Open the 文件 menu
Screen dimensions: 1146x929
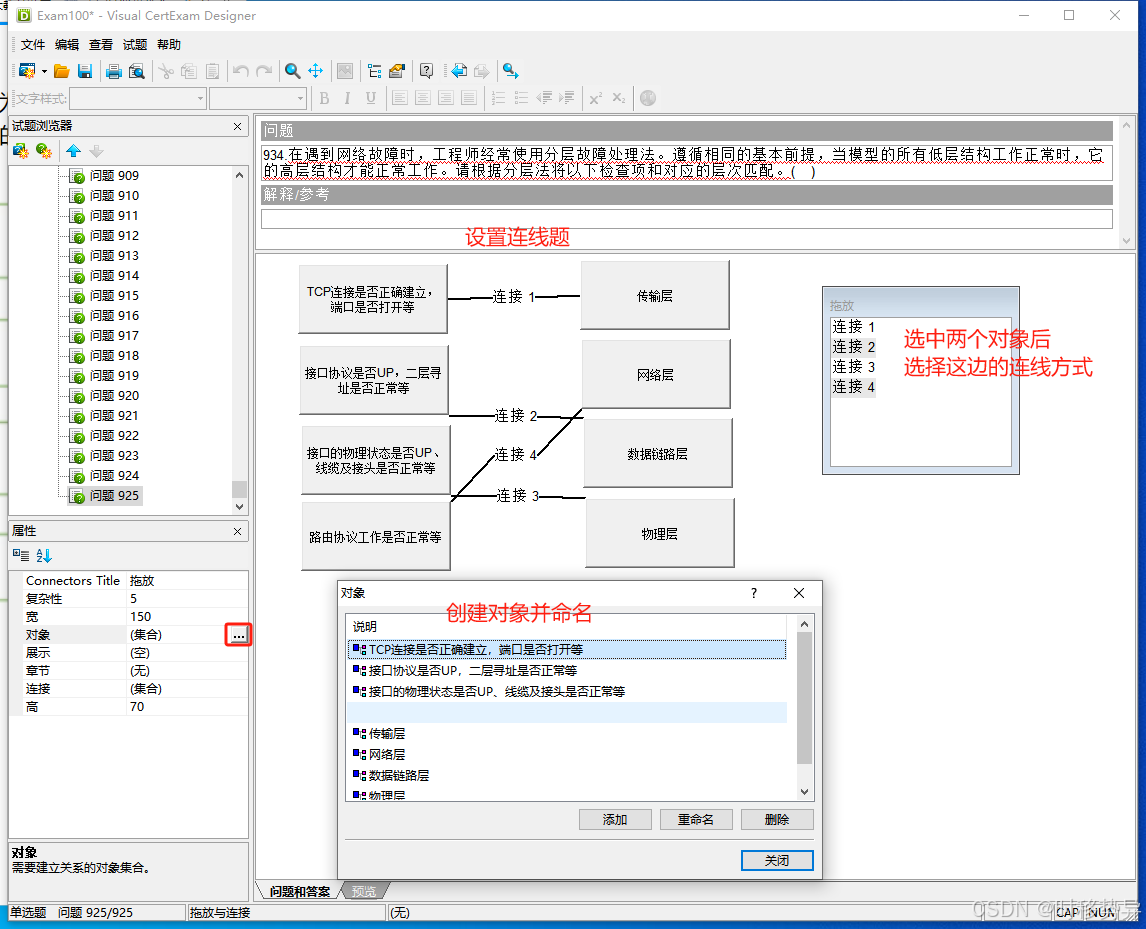click(33, 45)
